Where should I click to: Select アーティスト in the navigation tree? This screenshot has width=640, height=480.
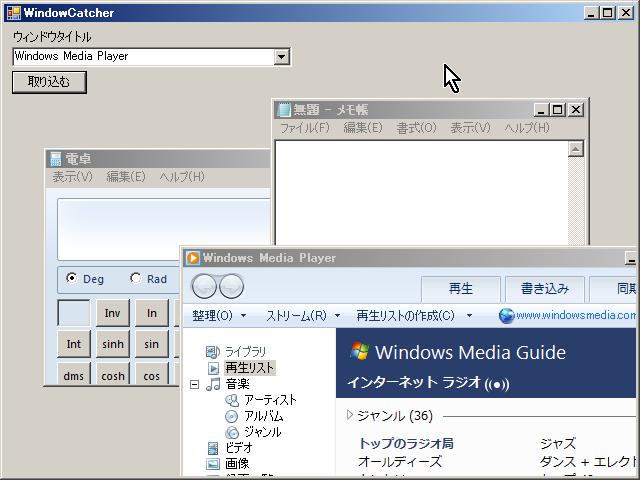[x=270, y=400]
